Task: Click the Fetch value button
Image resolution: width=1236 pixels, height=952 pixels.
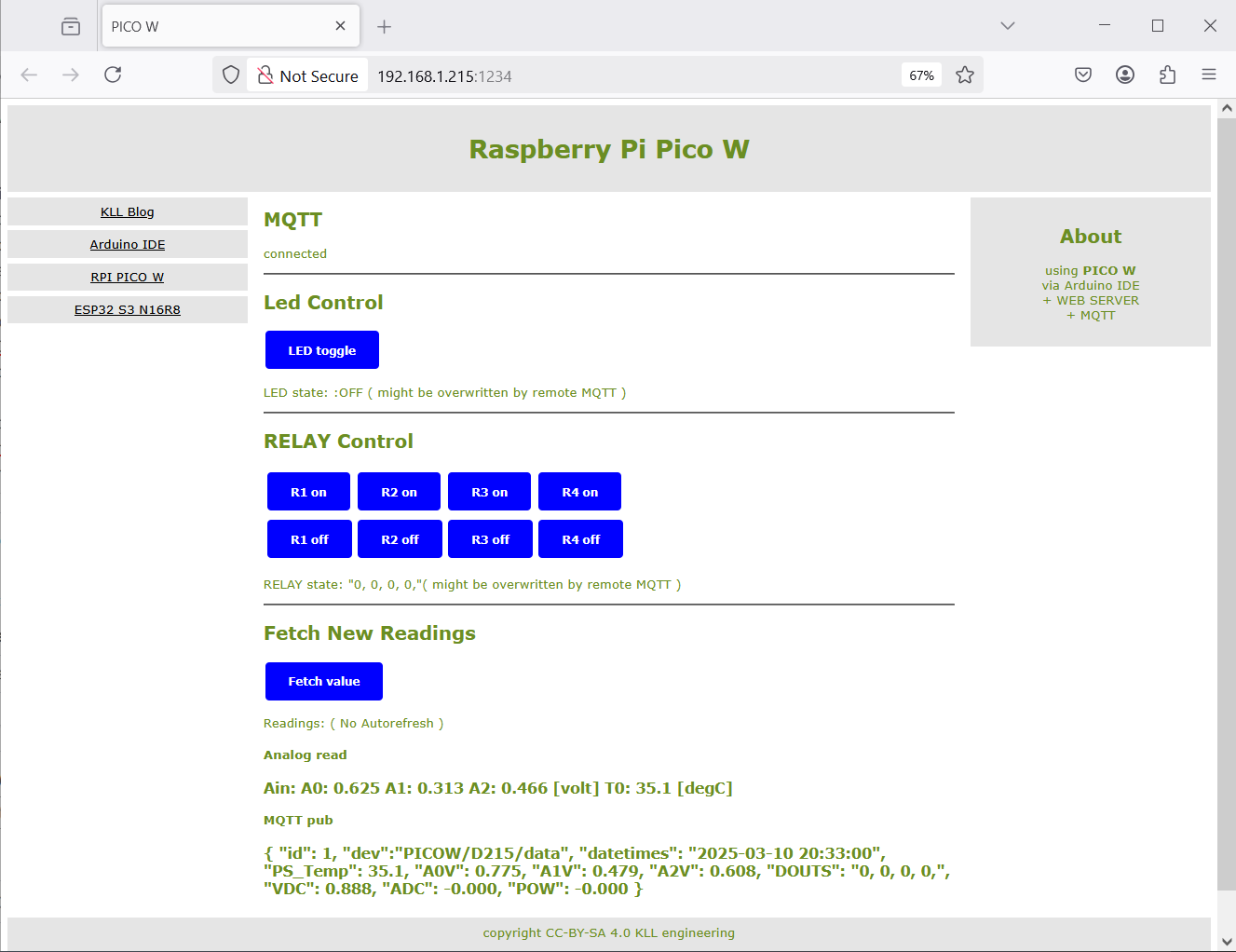Action: 324,682
